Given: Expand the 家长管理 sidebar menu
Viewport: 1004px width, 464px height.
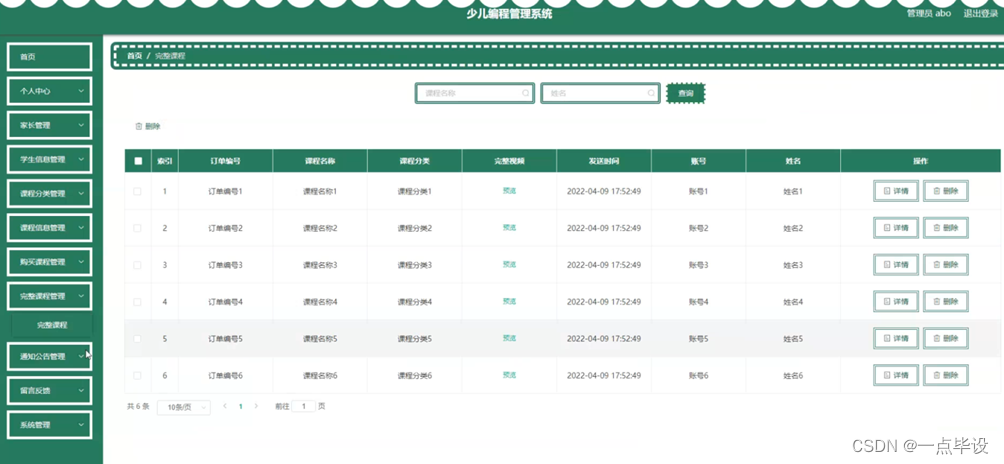Looking at the screenshot, I should (x=49, y=125).
